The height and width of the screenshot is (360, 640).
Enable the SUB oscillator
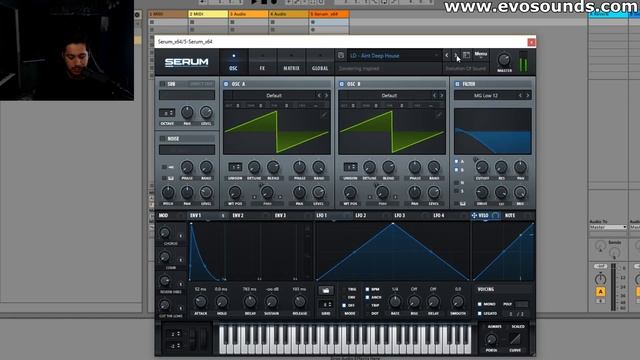point(162,84)
